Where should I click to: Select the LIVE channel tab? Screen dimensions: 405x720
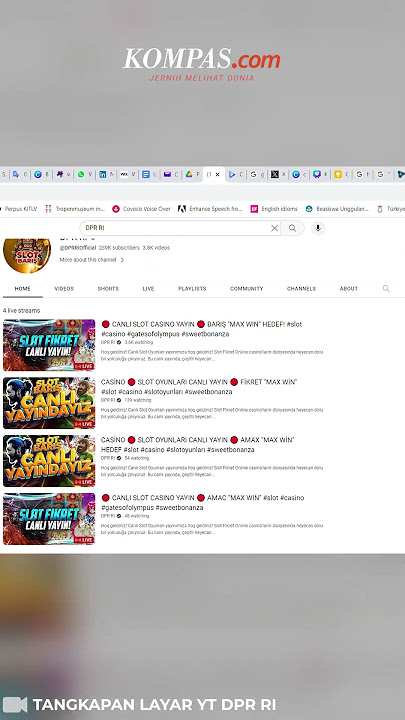click(148, 289)
